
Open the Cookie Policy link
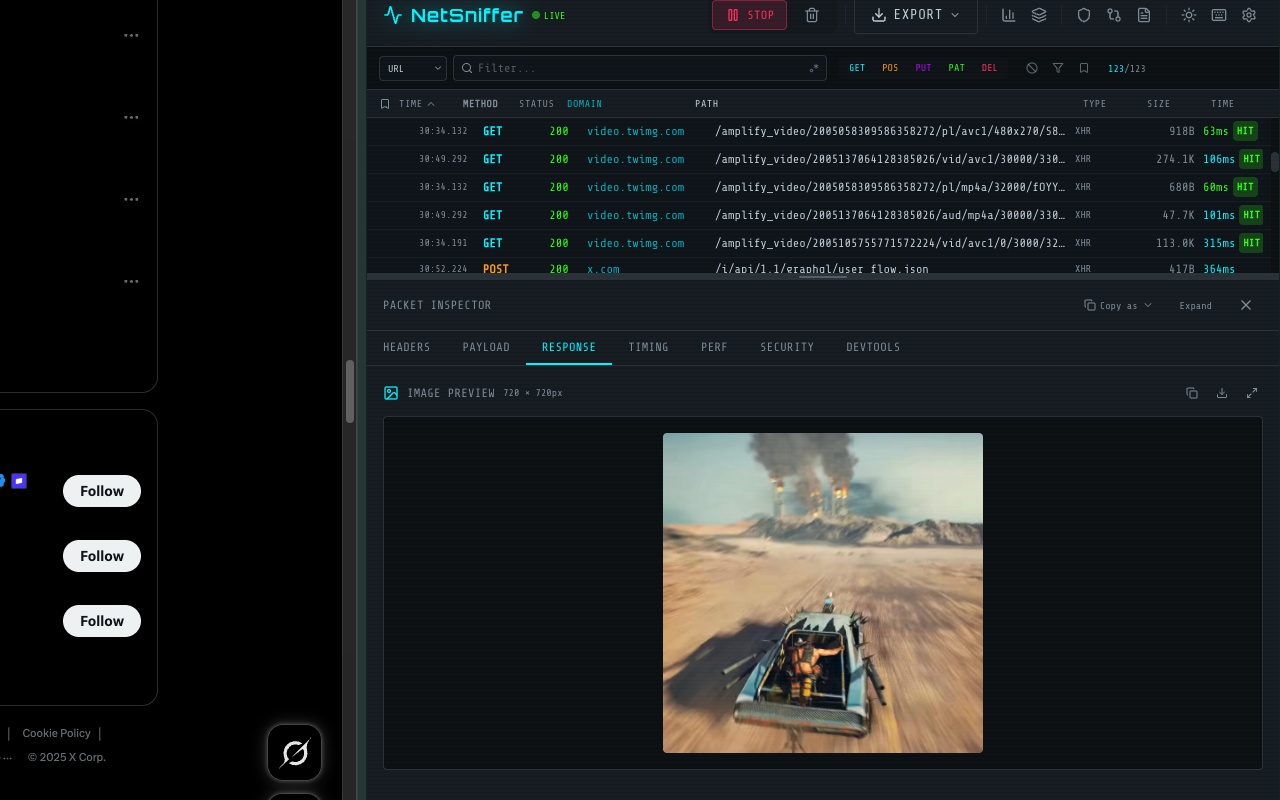click(x=56, y=733)
